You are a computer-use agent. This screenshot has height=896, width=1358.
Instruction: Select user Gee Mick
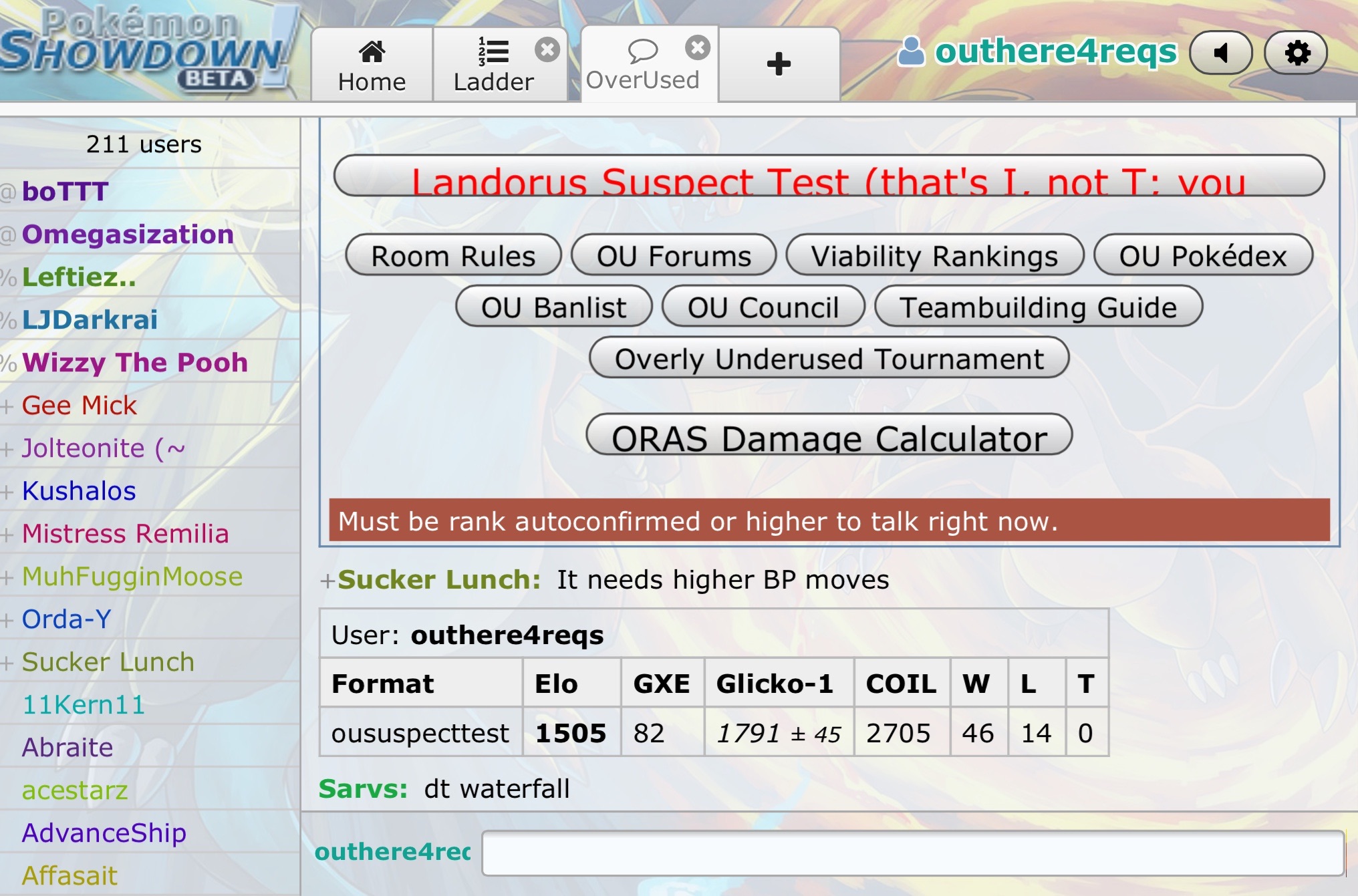coord(150,405)
